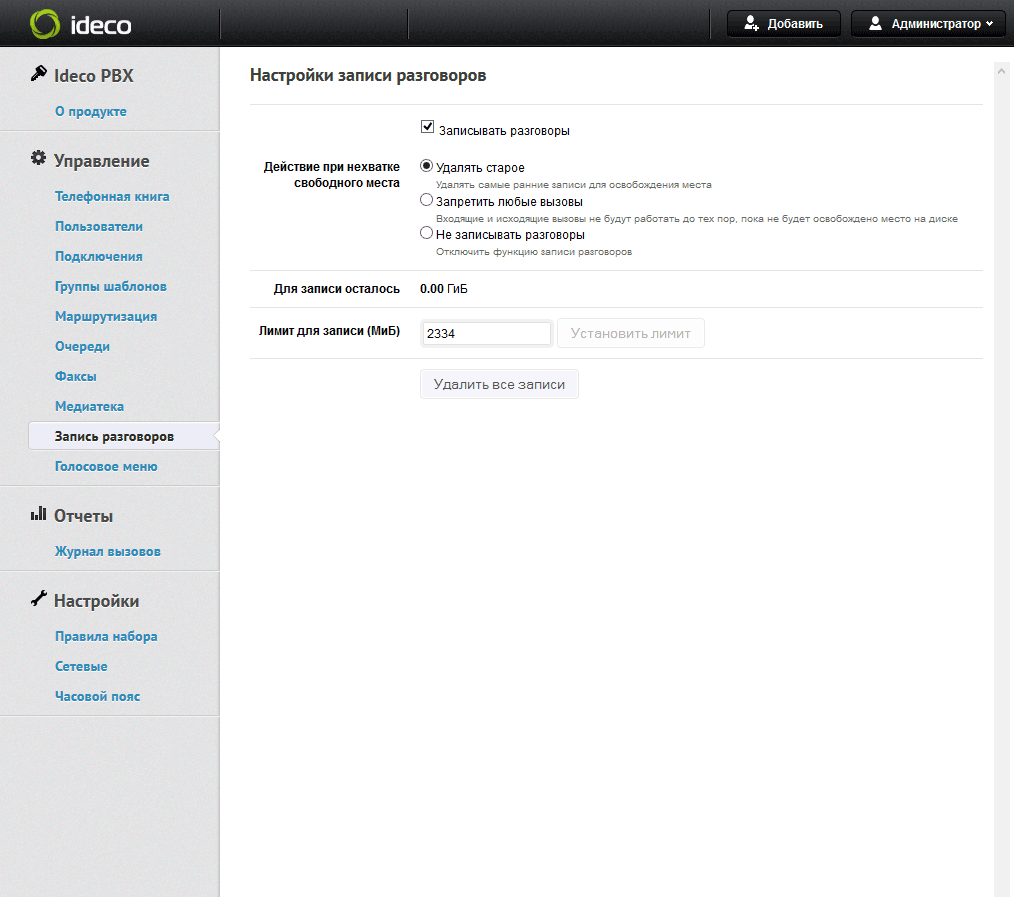Click the Удалять самые ранние записи hint

click(574, 184)
